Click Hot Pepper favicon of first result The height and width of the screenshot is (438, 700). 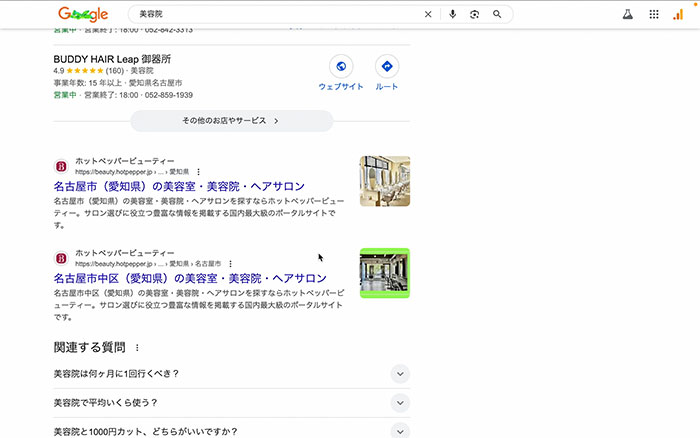[61, 167]
